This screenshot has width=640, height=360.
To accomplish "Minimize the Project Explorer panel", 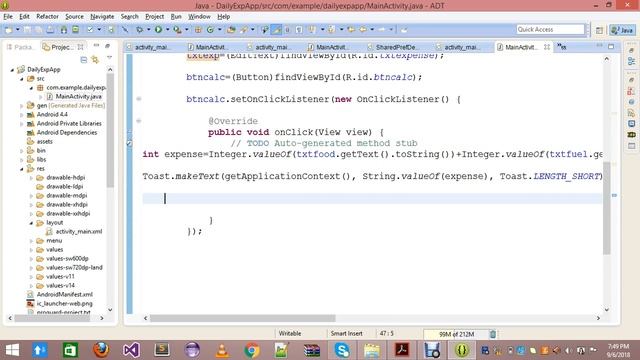I will pos(96,45).
